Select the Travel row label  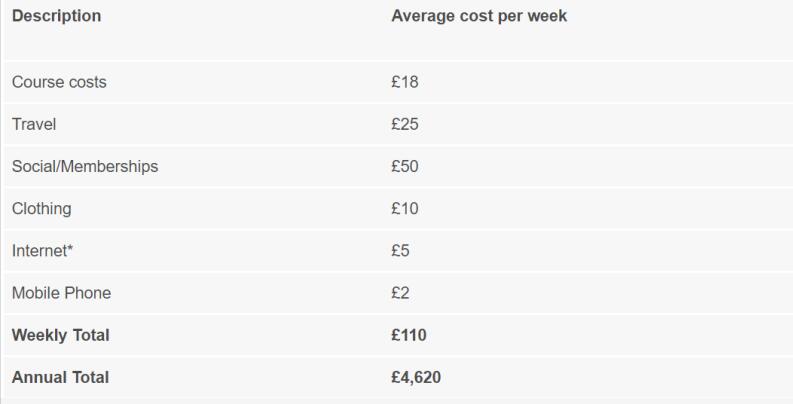click(x=33, y=124)
